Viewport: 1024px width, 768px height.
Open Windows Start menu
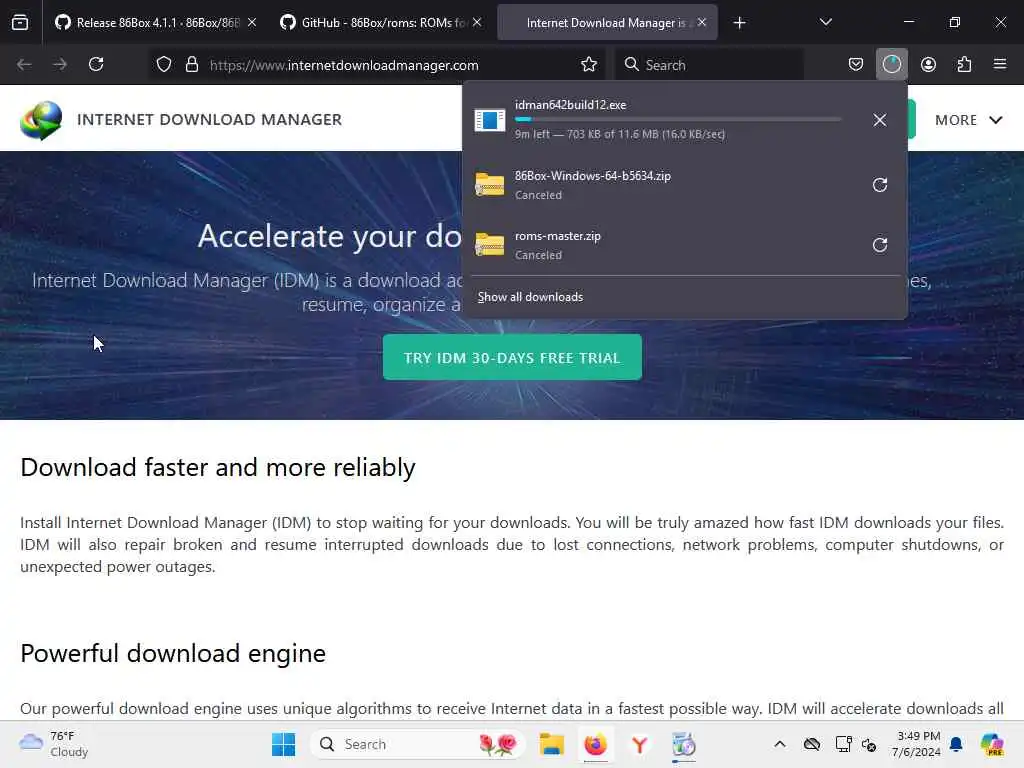click(283, 744)
